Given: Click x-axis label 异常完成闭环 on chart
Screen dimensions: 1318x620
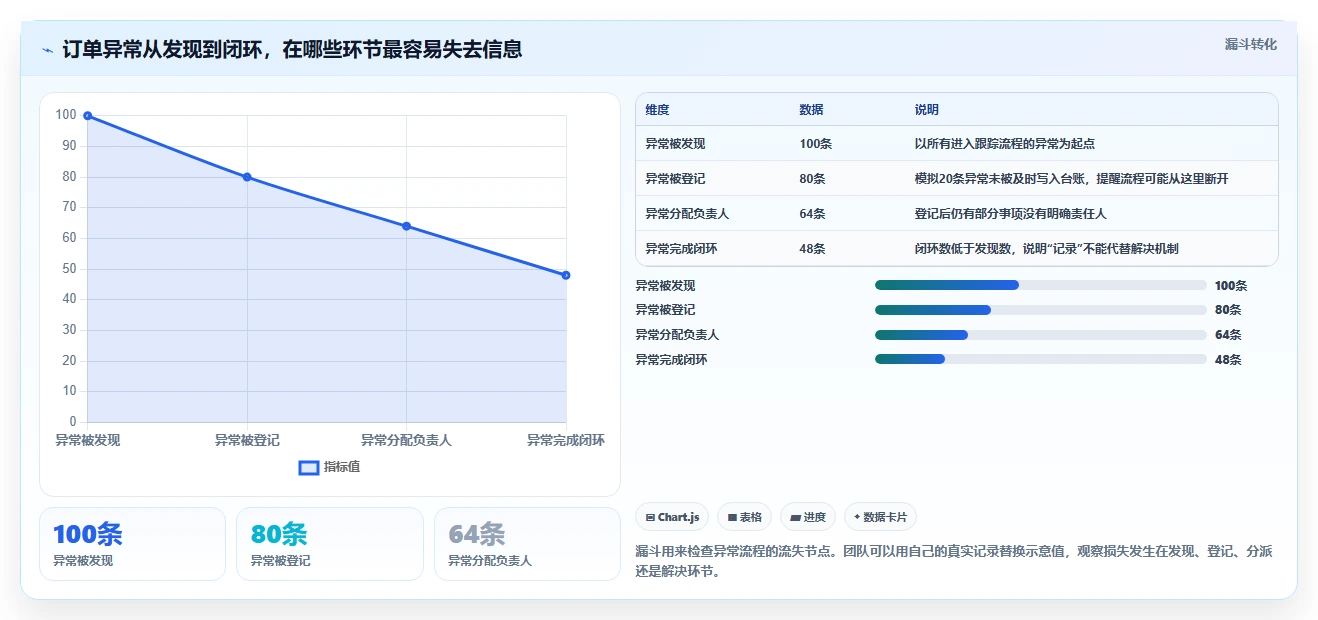Looking at the screenshot, I should (566, 440).
